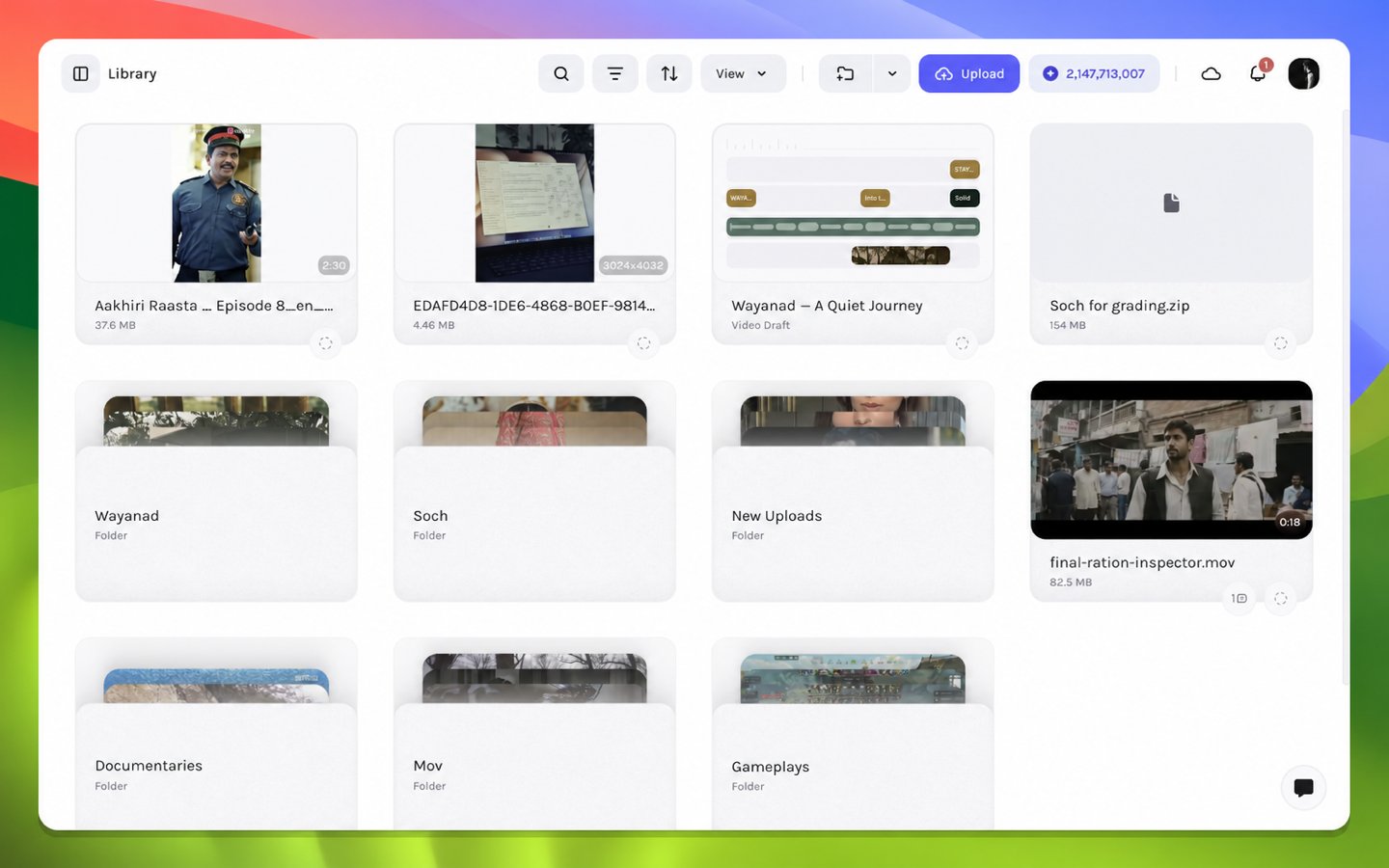
Task: Open the notifications bell
Action: [x=1258, y=73]
